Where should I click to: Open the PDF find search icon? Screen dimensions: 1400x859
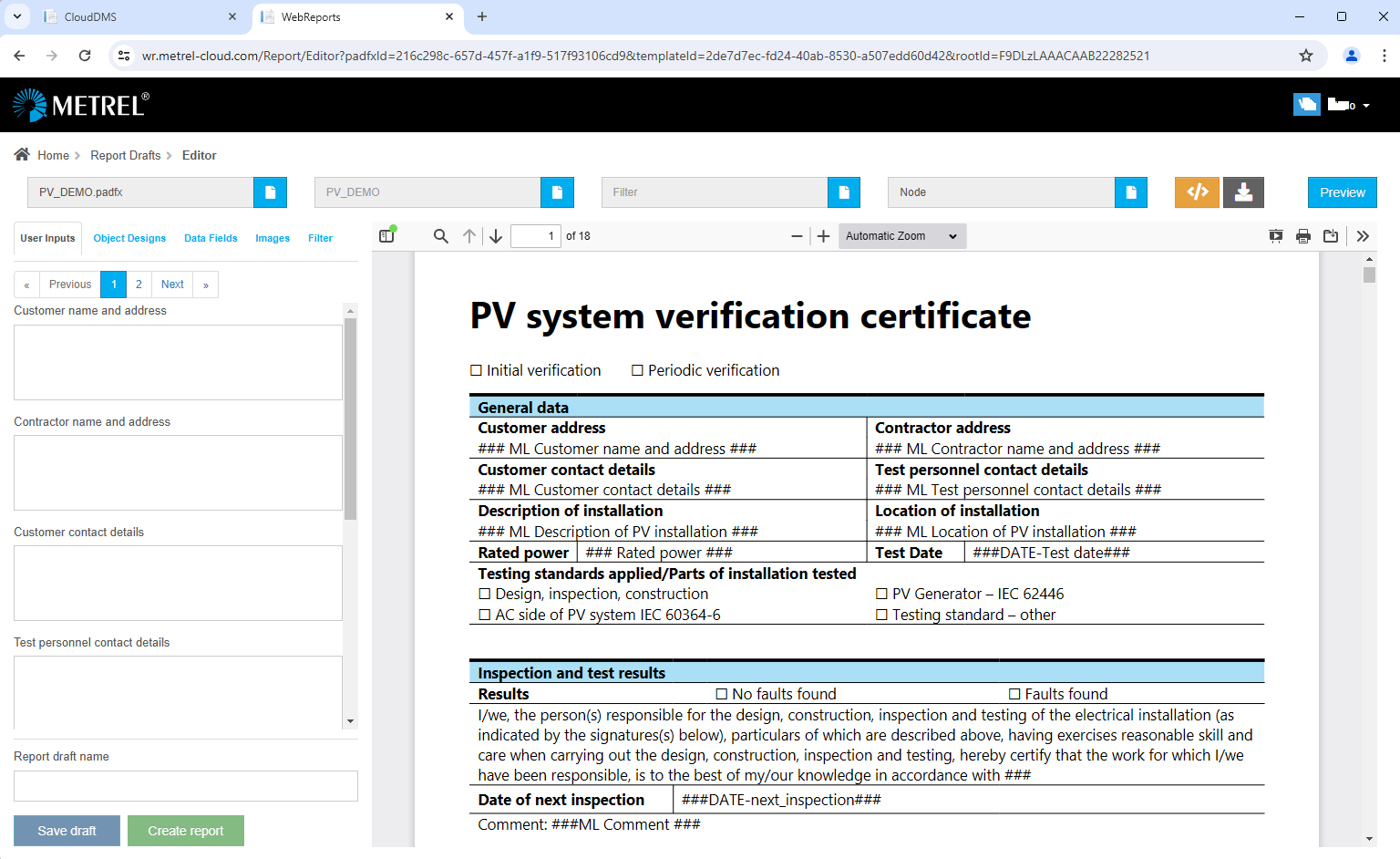[x=440, y=236]
